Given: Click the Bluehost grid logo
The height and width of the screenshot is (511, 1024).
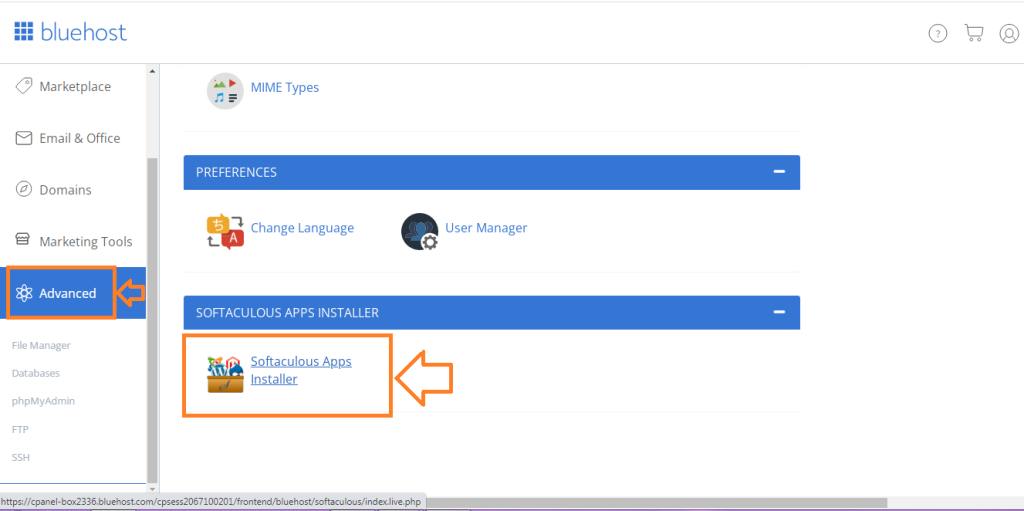Looking at the screenshot, I should tap(24, 31).
